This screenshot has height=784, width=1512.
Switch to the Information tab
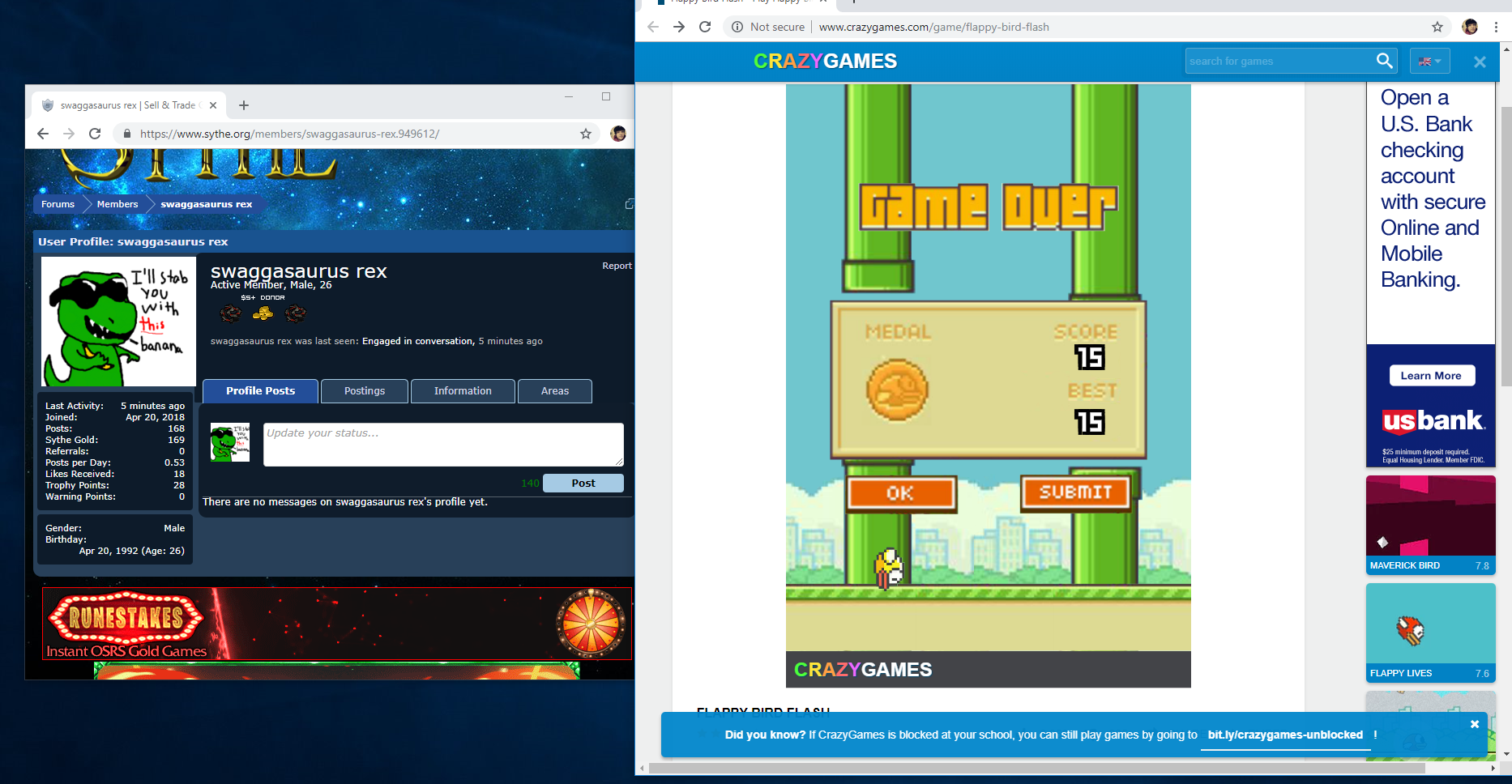click(x=463, y=391)
